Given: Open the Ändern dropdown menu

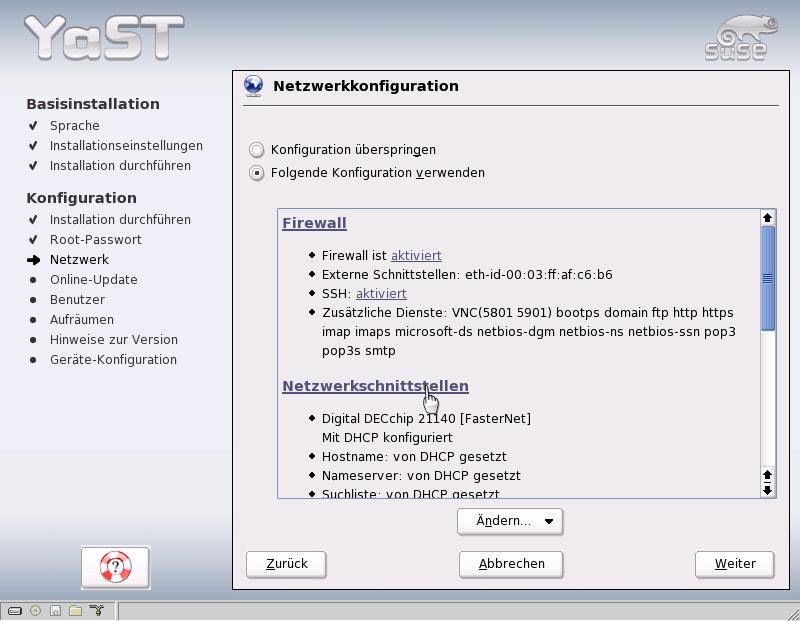Looking at the screenshot, I should tap(510, 521).
